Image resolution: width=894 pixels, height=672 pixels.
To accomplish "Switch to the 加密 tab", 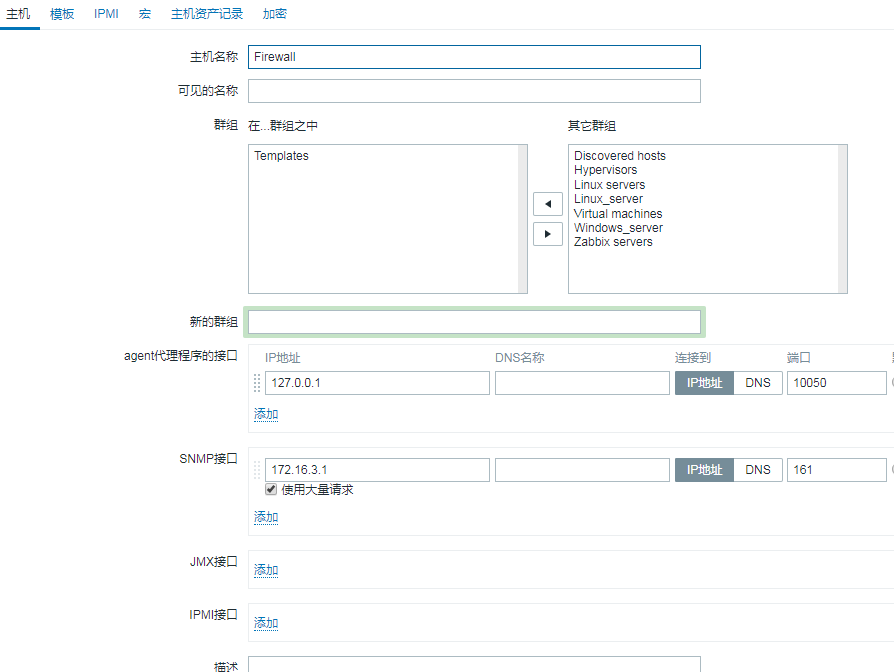I will (x=274, y=14).
